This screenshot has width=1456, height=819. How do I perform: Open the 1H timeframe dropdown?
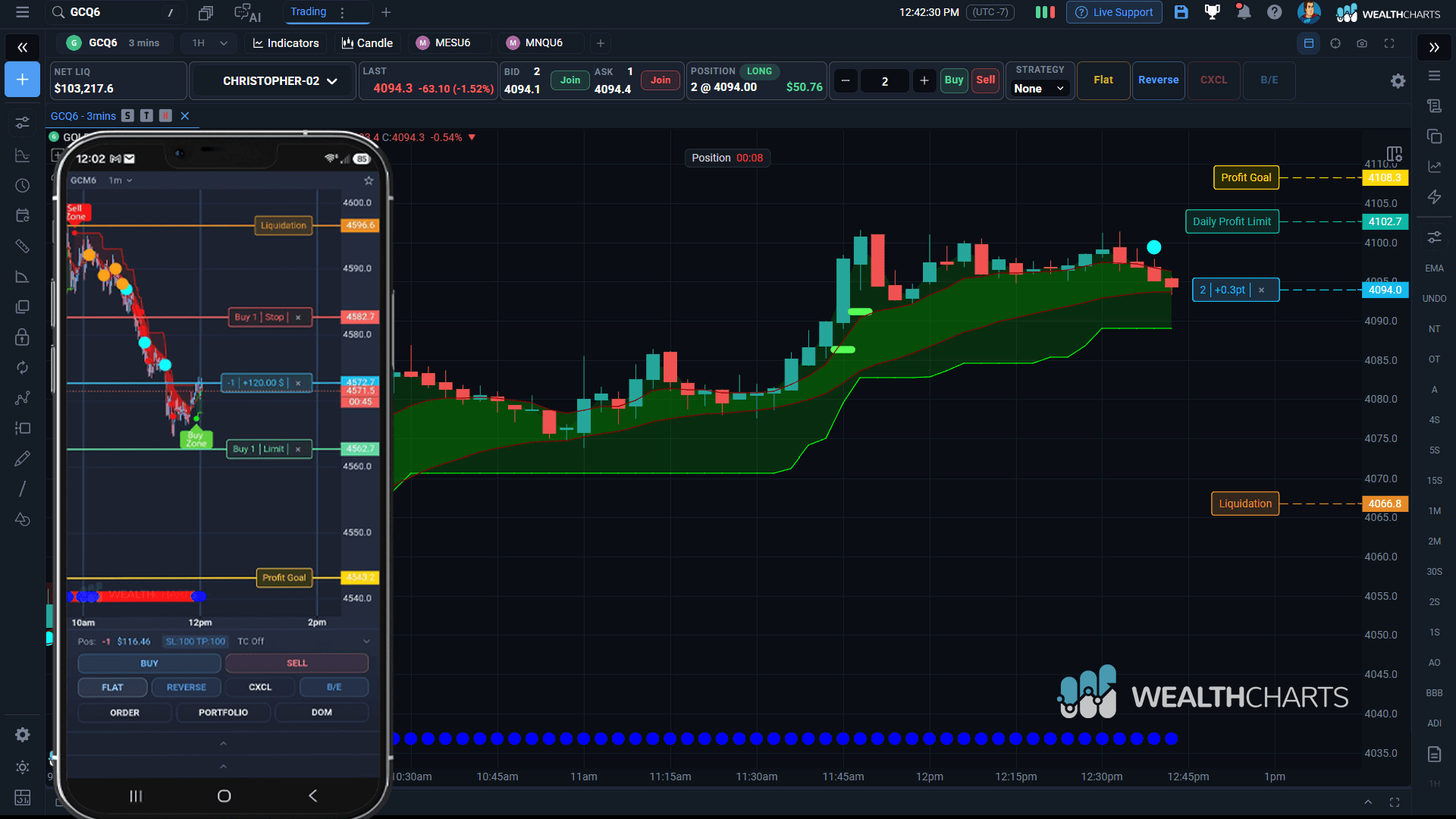pos(209,43)
